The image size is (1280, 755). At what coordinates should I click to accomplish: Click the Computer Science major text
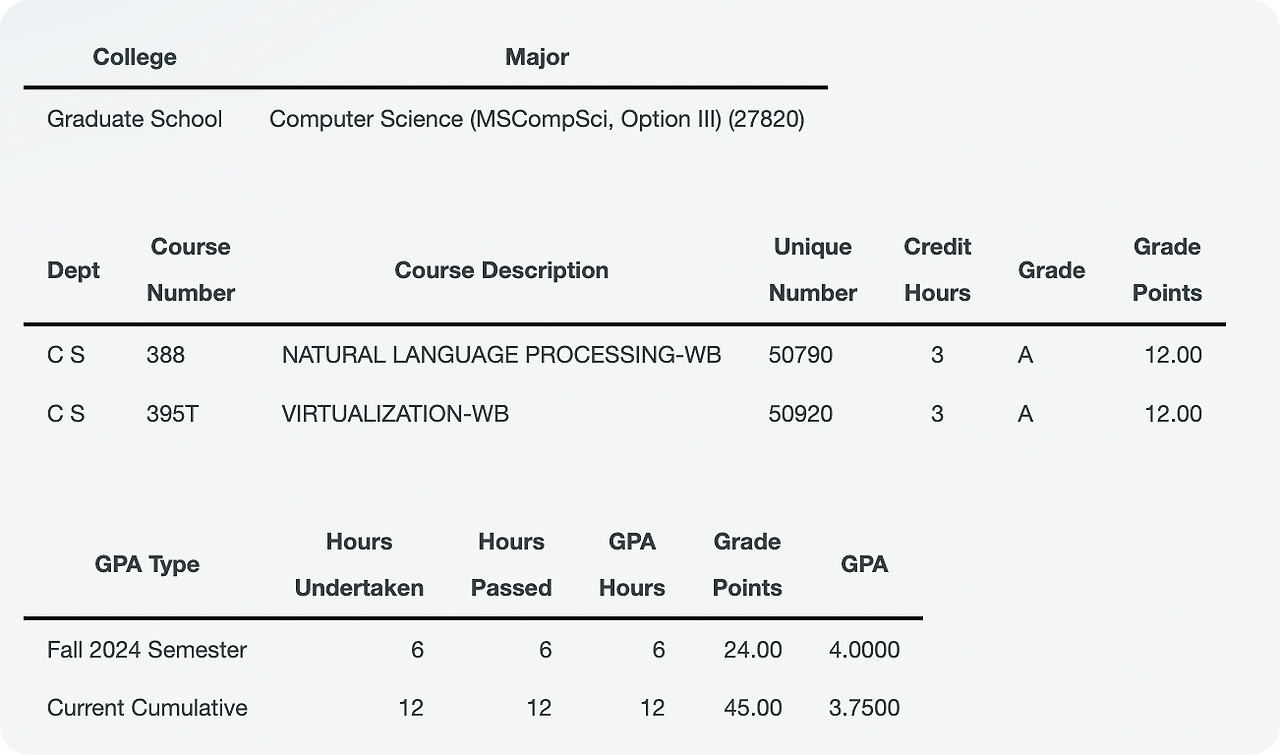coord(536,119)
